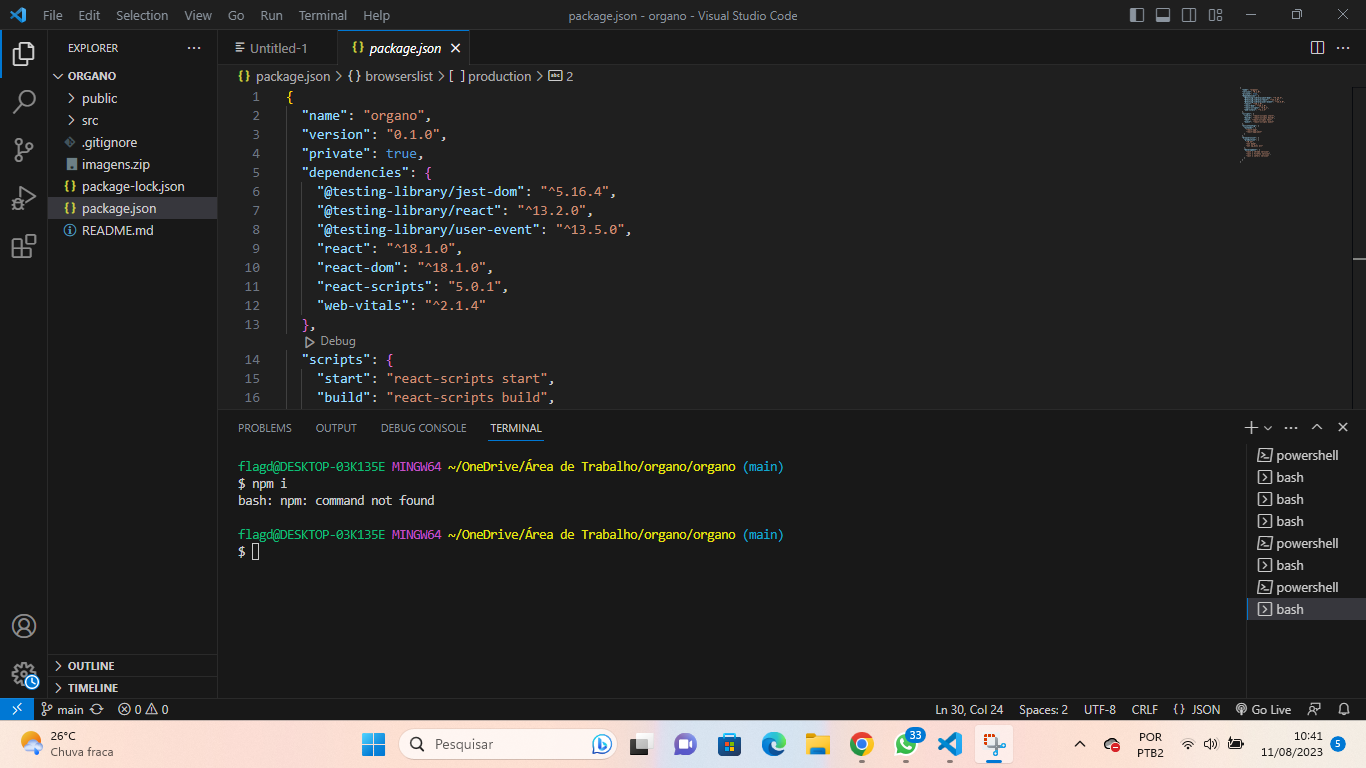Image resolution: width=1366 pixels, height=768 pixels.
Task: Click the Go Live button
Action: pyautogui.click(x=1263, y=709)
